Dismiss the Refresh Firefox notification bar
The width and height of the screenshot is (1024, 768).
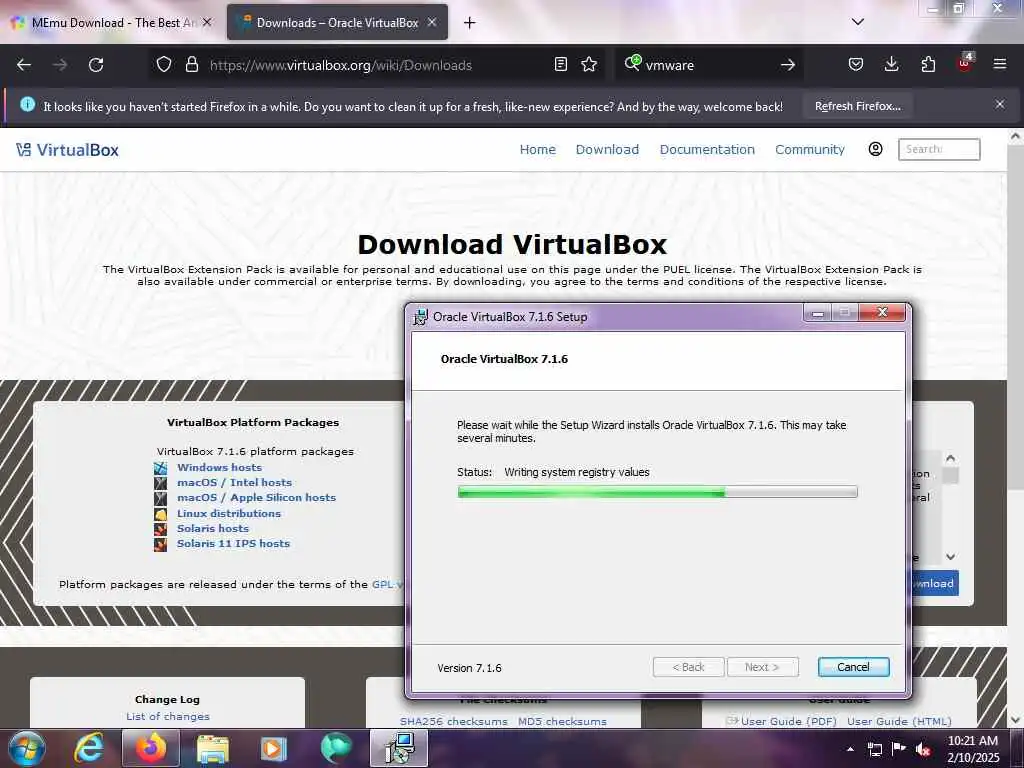coord(1000,104)
